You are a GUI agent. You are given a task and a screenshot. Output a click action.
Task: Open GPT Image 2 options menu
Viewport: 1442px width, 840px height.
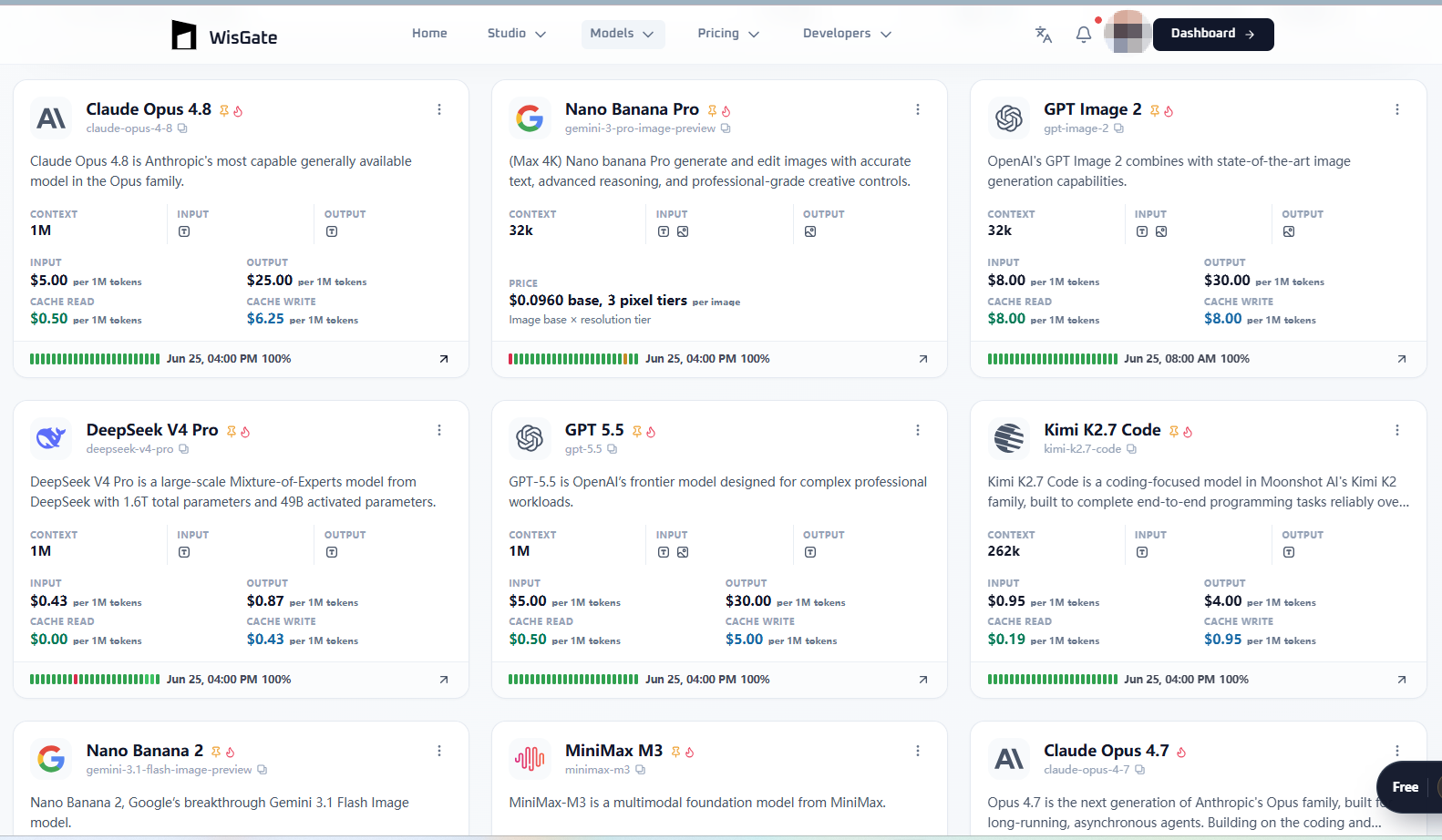pyautogui.click(x=1397, y=109)
